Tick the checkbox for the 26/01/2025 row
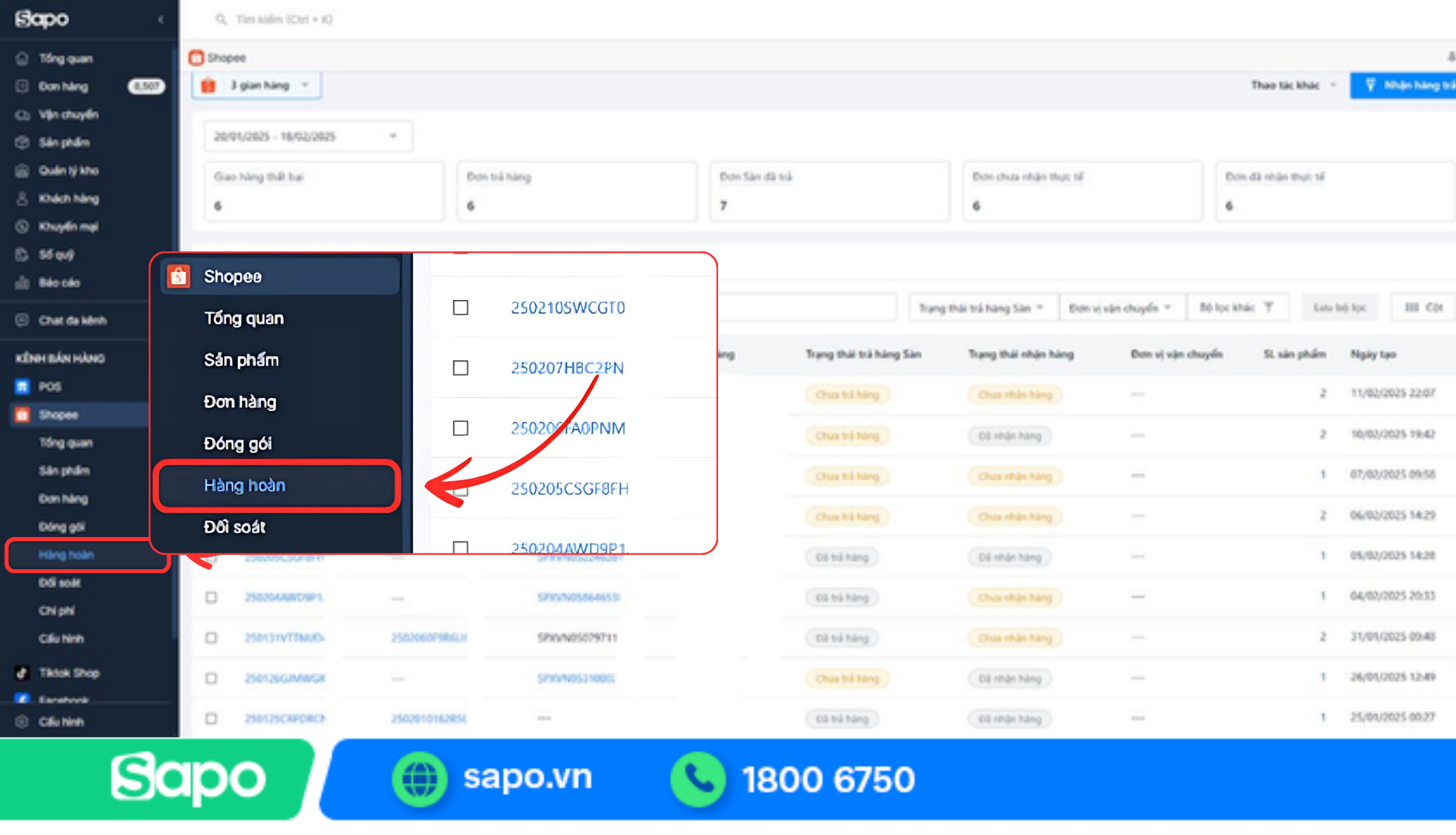Image resolution: width=1456 pixels, height=835 pixels. click(x=211, y=678)
